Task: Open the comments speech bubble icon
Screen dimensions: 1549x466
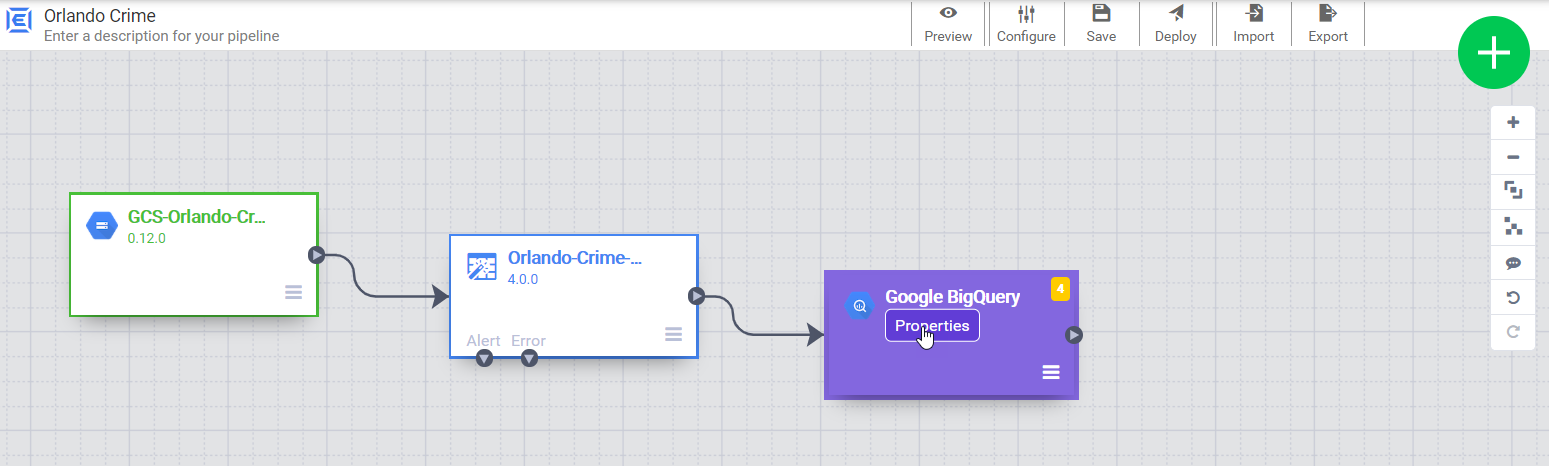Action: [x=1513, y=263]
